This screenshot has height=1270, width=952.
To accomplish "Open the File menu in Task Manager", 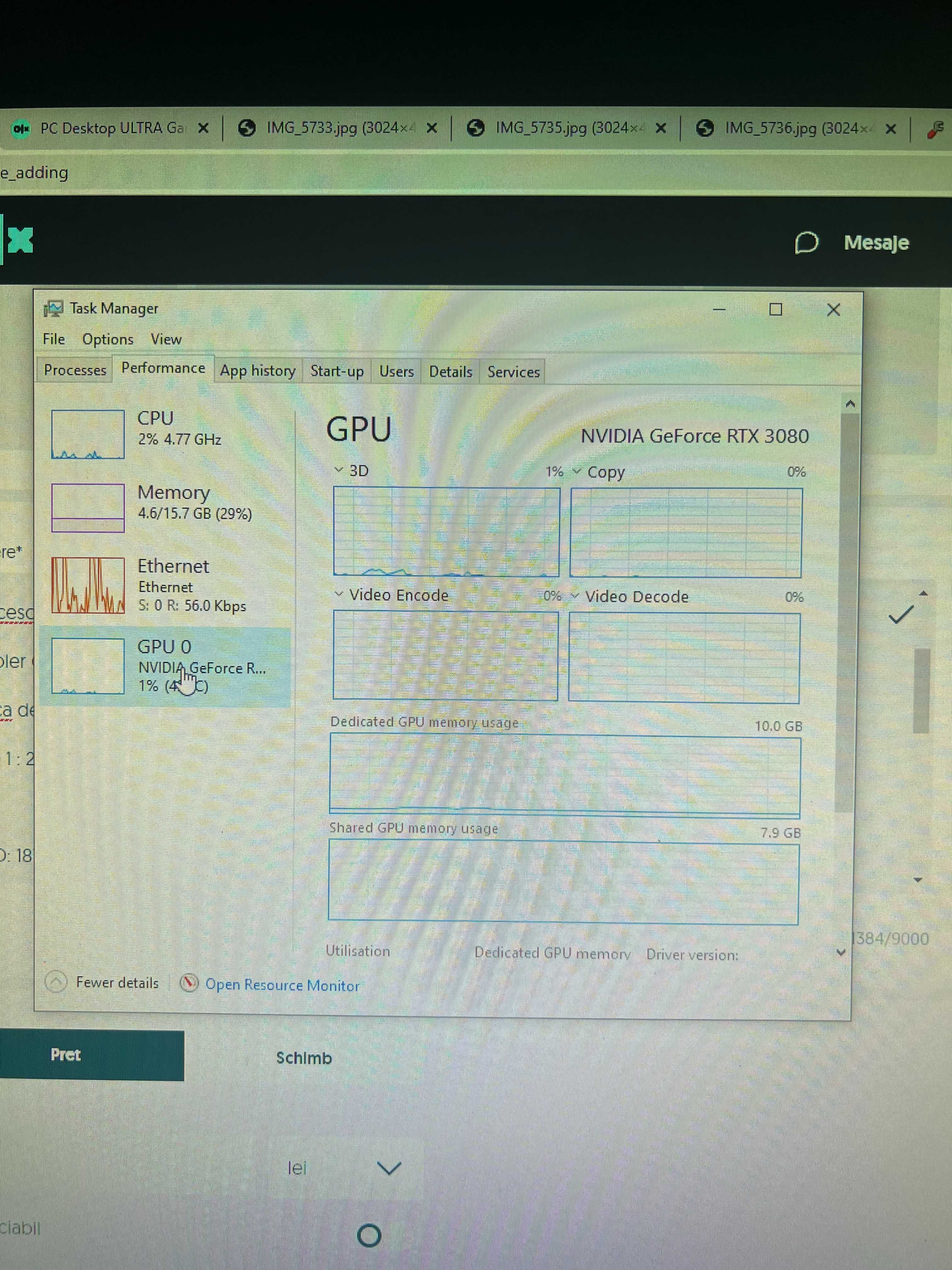I will [x=54, y=339].
